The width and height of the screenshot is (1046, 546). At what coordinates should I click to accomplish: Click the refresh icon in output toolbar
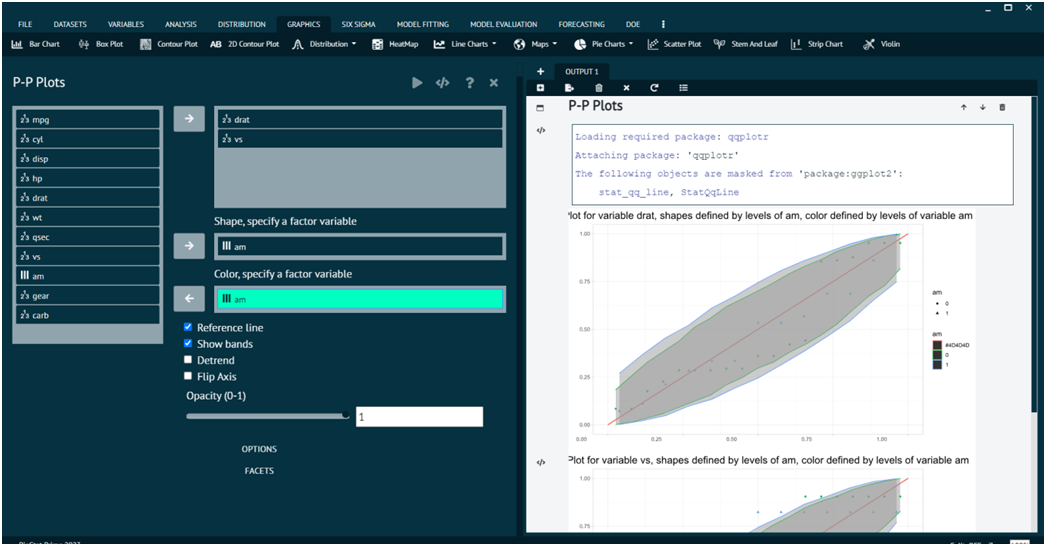tap(654, 87)
